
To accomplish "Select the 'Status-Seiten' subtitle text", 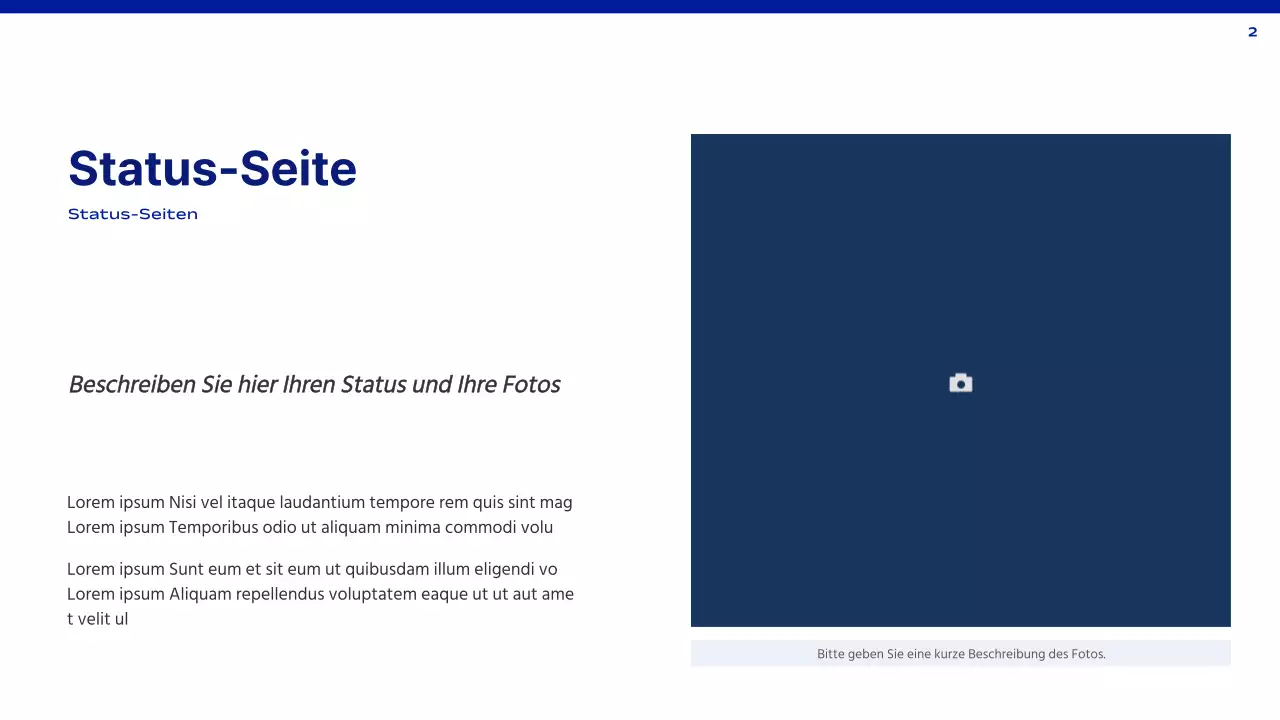I will (x=132, y=213).
